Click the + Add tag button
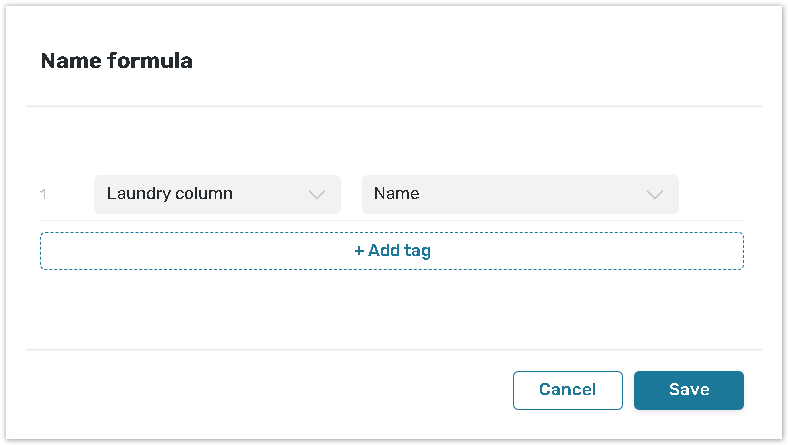 click(x=392, y=251)
